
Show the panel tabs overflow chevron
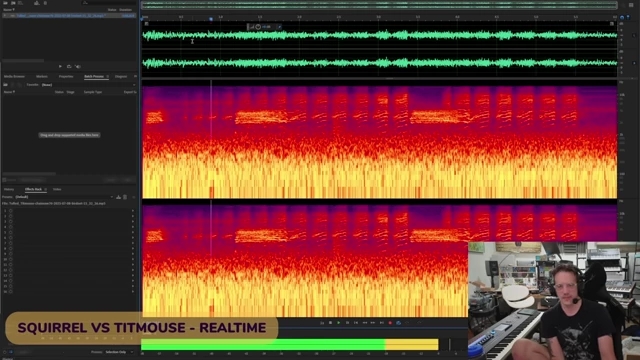(x=135, y=76)
